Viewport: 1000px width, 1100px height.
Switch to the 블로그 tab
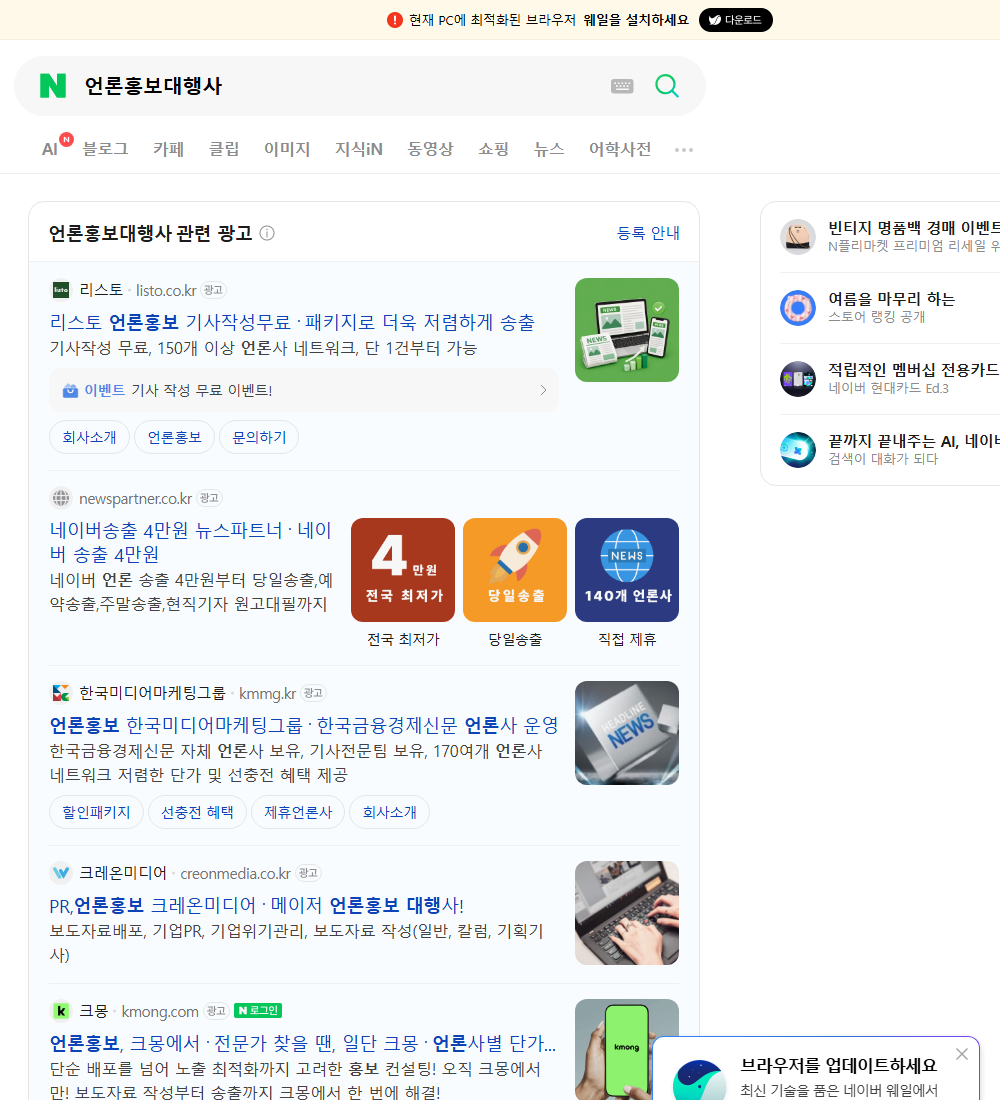105,149
